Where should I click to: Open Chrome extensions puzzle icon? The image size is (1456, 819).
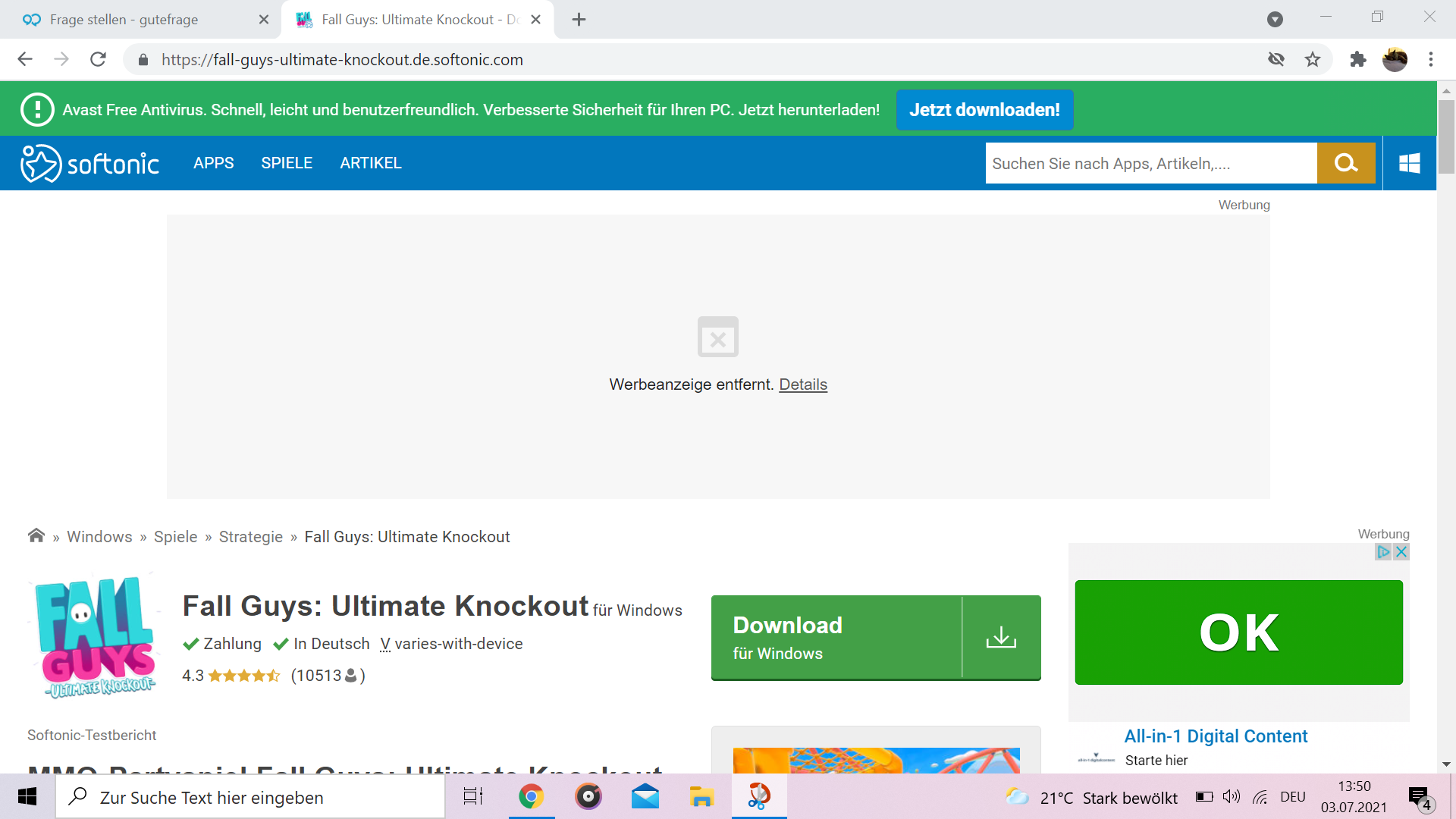tap(1357, 59)
